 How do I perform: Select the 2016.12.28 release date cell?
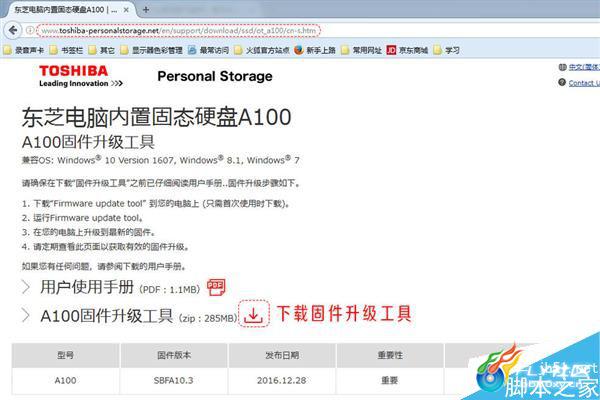(x=282, y=380)
